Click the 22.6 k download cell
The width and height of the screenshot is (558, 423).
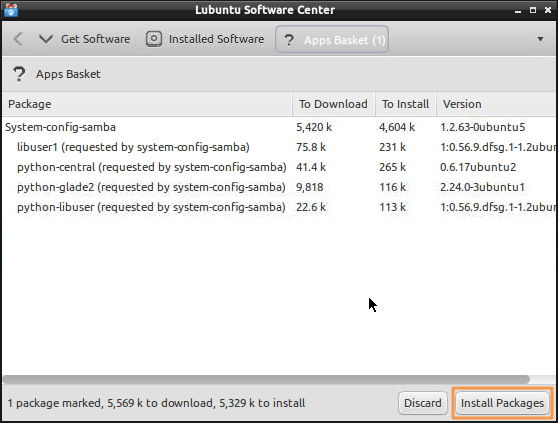pos(311,207)
